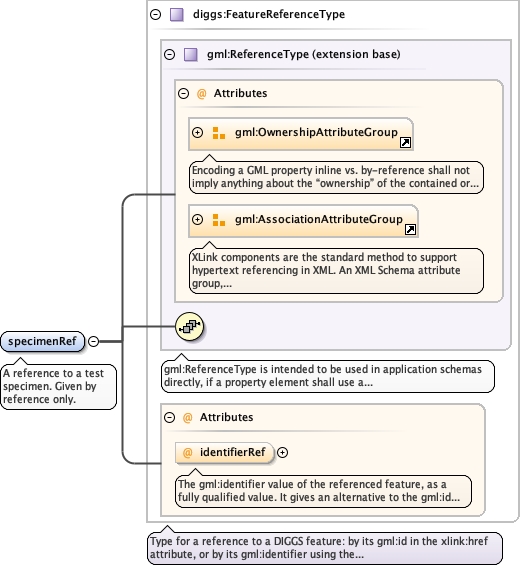Click the annotation 'The gml:identifier value of the referenced feature'
Viewport: 521px width, 568px height.
coord(323,491)
